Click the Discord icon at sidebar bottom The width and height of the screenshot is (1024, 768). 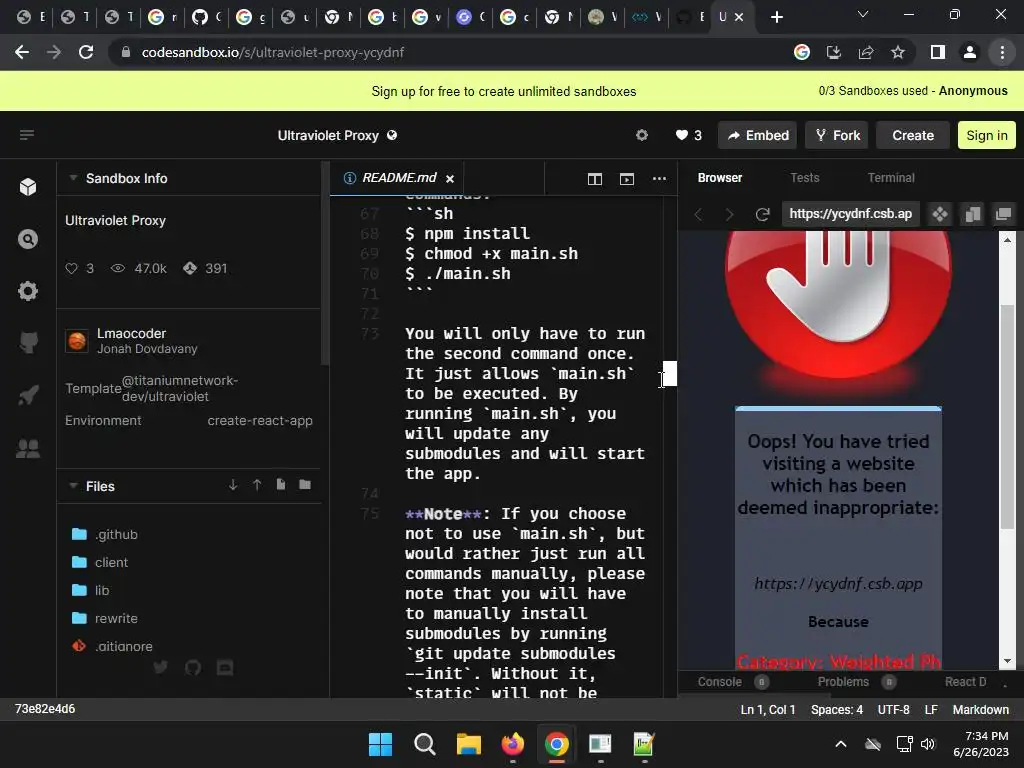click(225, 667)
